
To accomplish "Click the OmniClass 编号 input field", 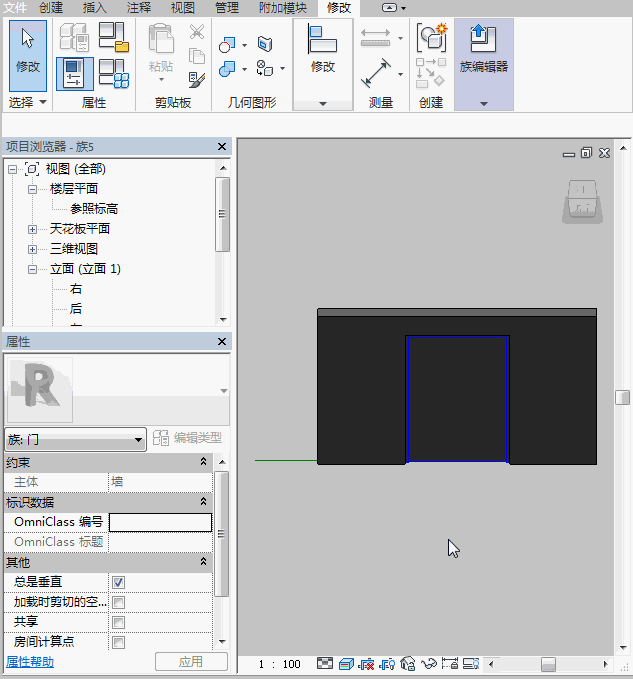I will point(160,522).
